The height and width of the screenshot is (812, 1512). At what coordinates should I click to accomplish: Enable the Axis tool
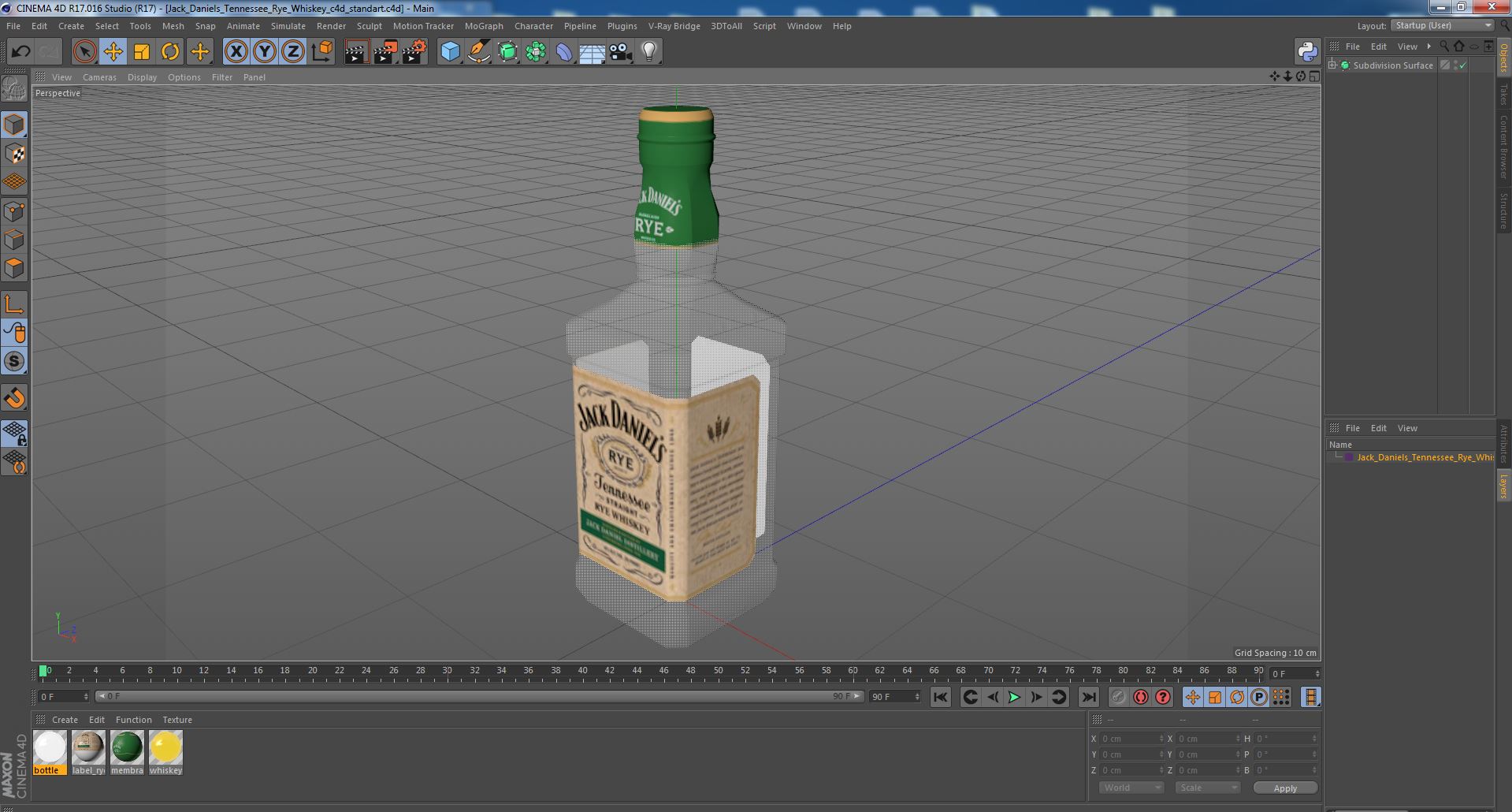click(x=14, y=304)
